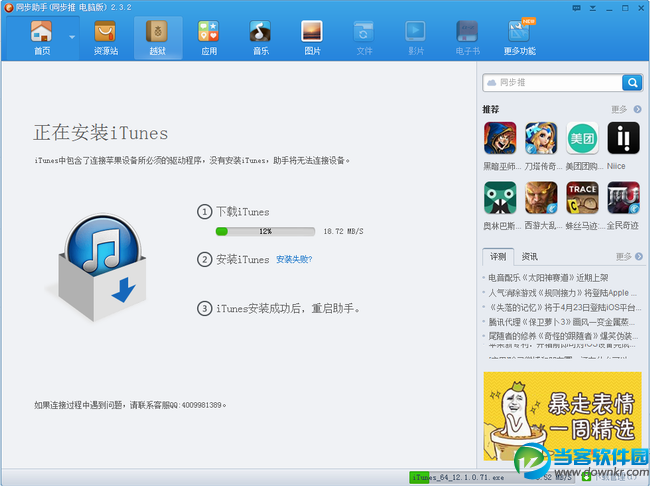This screenshot has height=486, width=650.
Task: Click the 同步推 search input field
Action: tap(553, 83)
